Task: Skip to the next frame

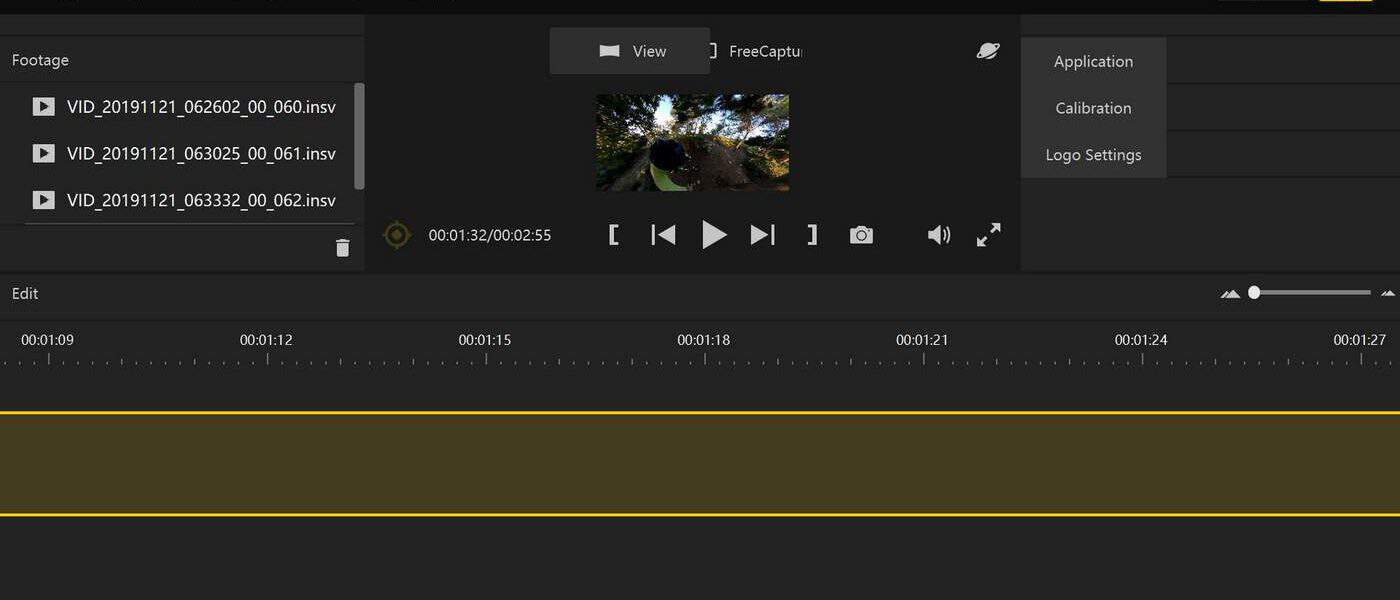Action: [x=763, y=235]
